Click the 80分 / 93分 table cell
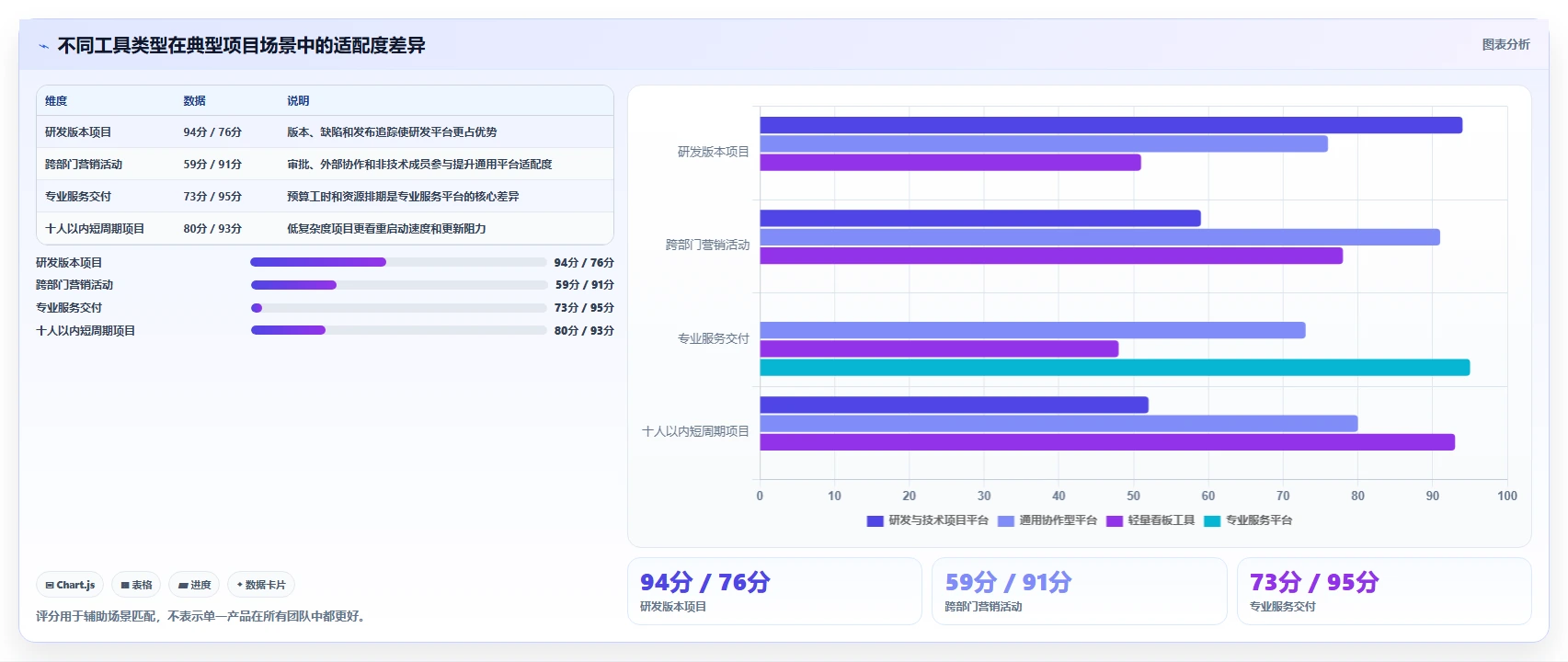This screenshot has width=1568, height=662. click(212, 229)
